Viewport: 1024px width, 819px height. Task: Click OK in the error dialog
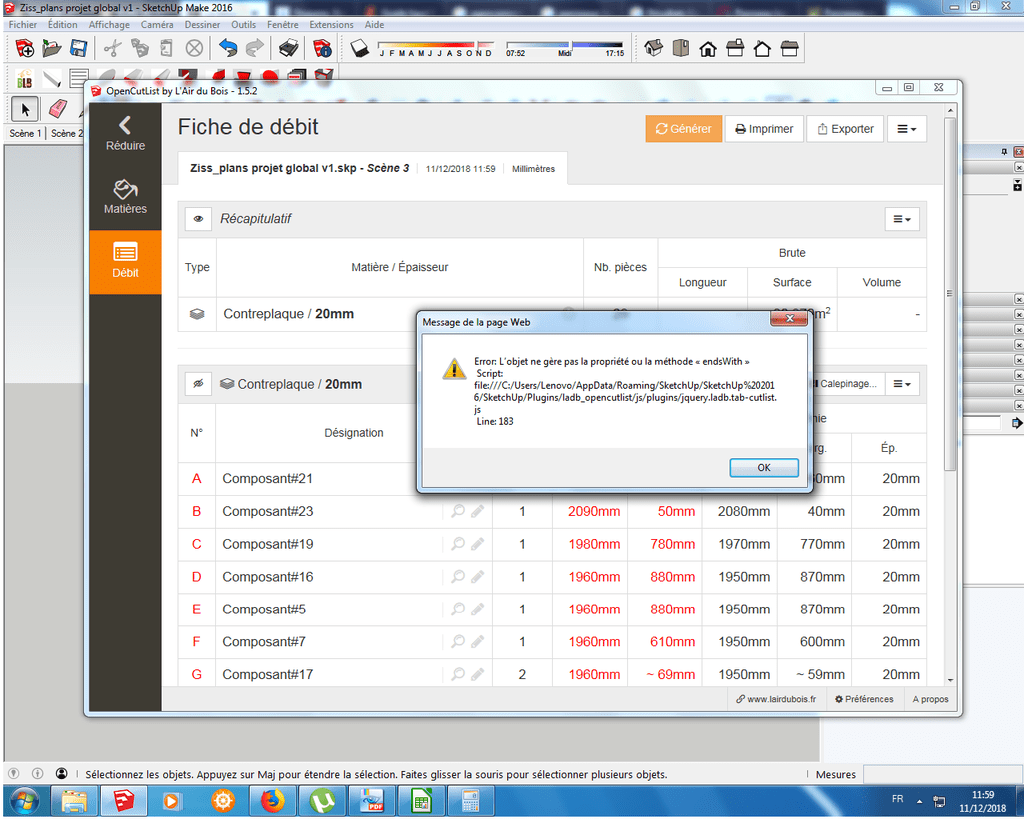[x=763, y=468]
